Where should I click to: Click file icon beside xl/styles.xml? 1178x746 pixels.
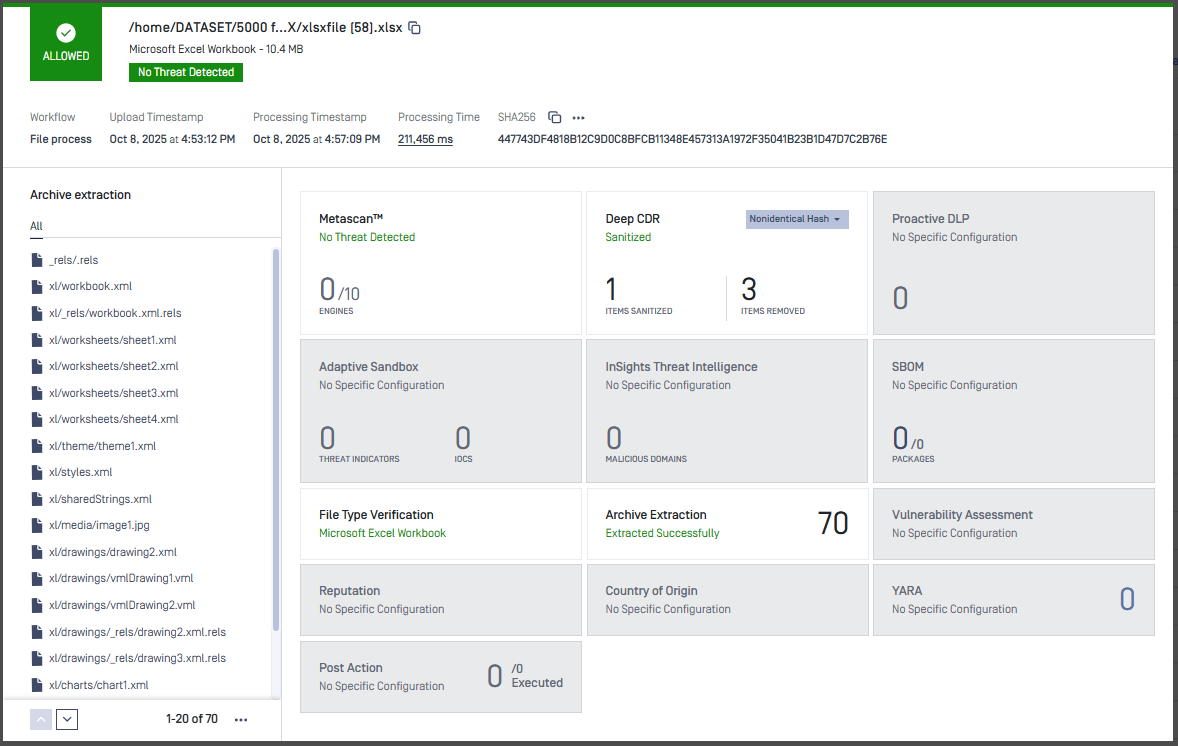click(37, 472)
